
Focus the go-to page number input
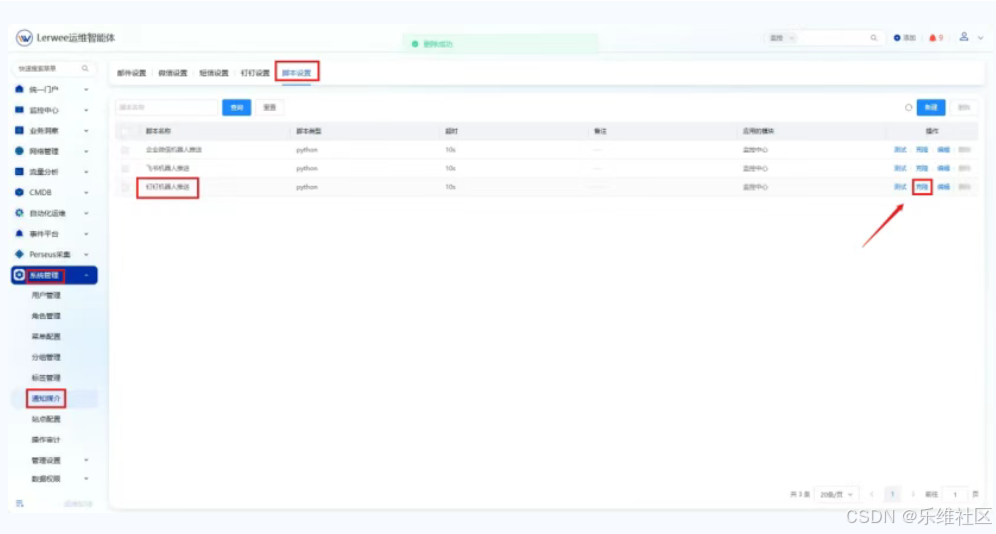955,494
